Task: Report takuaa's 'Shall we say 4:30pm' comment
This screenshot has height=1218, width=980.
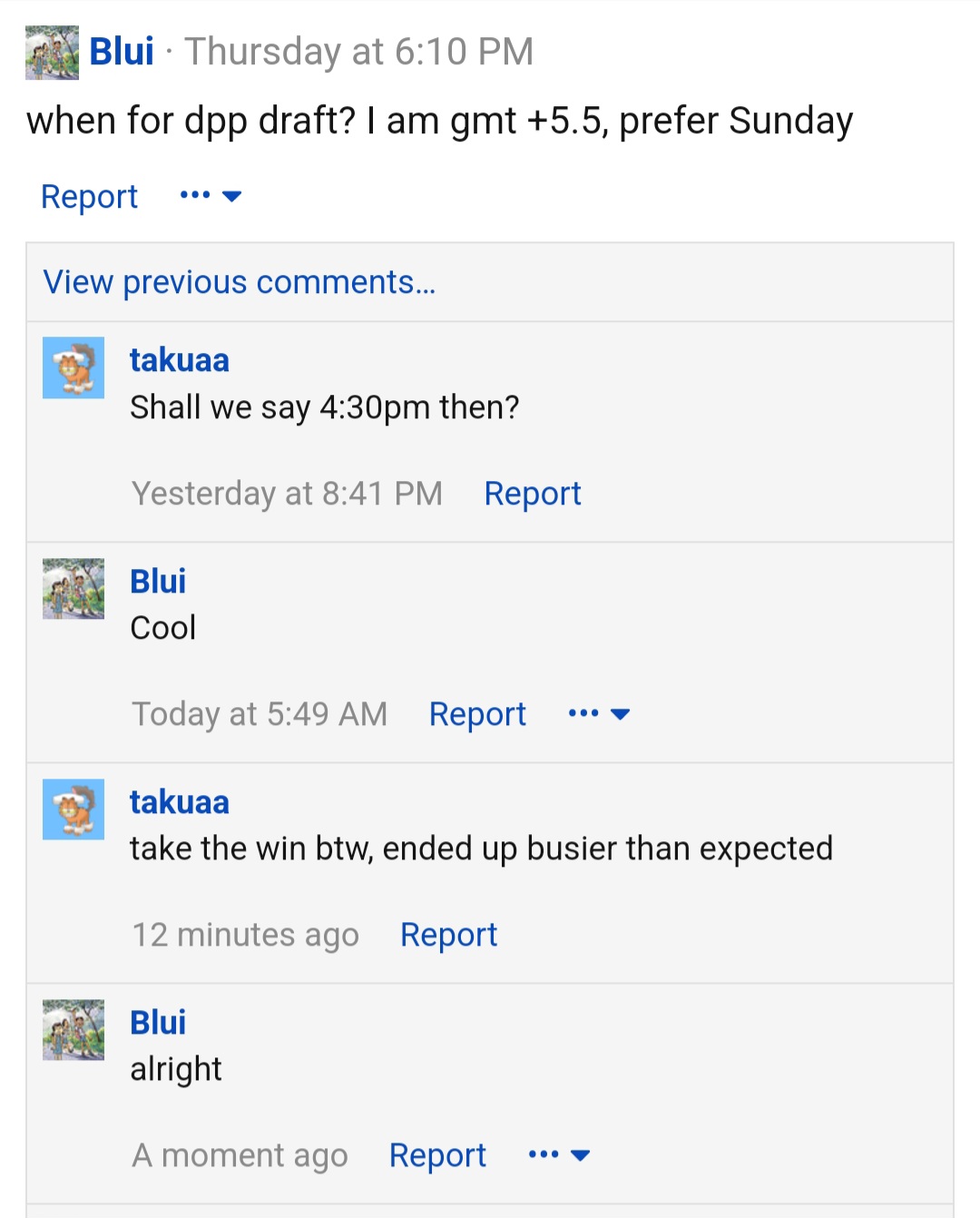Action: click(x=533, y=493)
